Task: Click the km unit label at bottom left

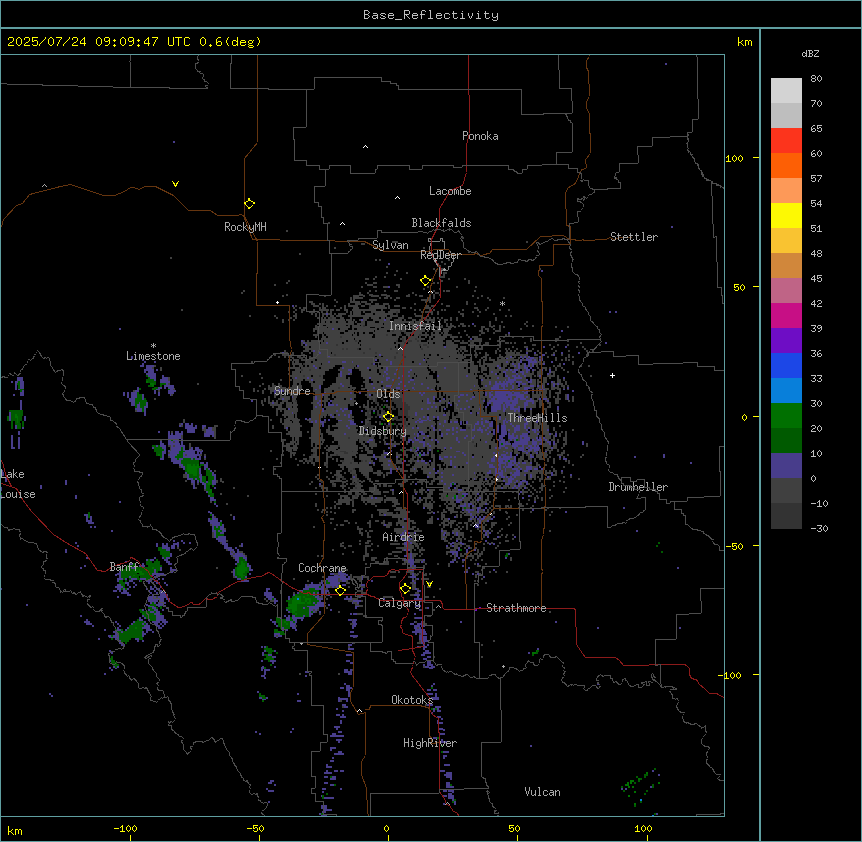Action: pyautogui.click(x=15, y=831)
